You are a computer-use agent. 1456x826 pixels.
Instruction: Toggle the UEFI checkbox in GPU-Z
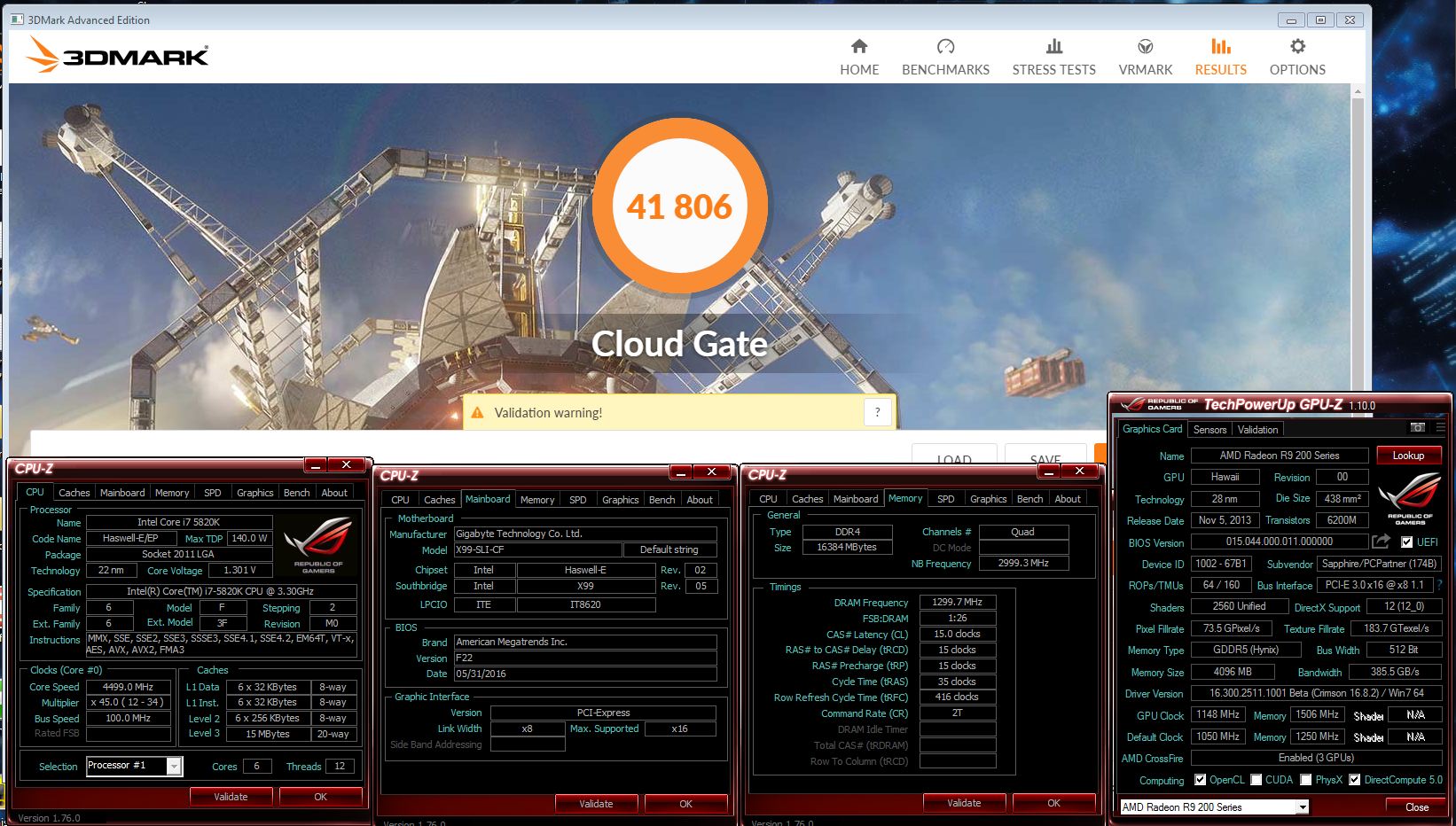[1406, 542]
